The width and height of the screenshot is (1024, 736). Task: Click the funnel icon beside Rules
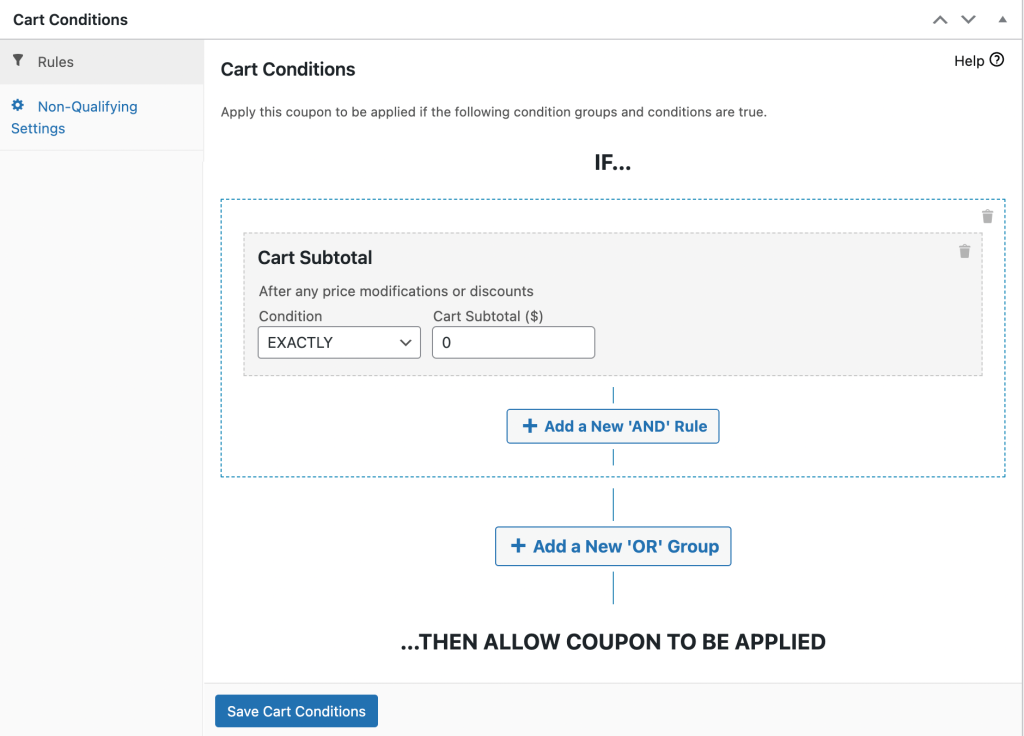click(x=18, y=61)
